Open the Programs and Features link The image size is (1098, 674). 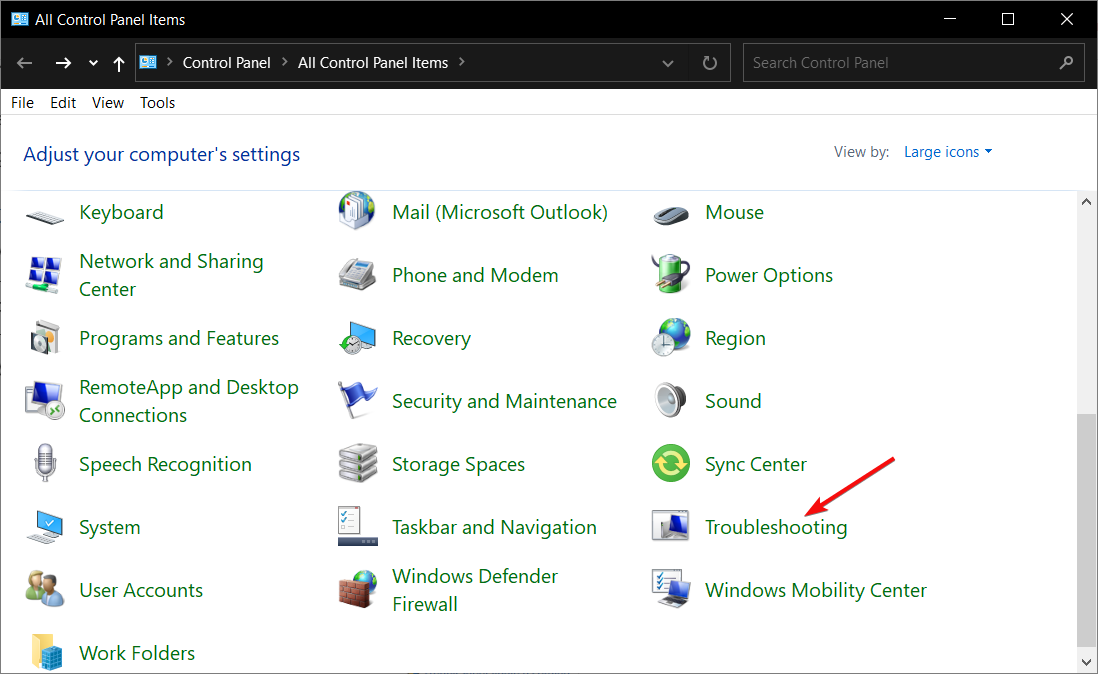pos(179,338)
